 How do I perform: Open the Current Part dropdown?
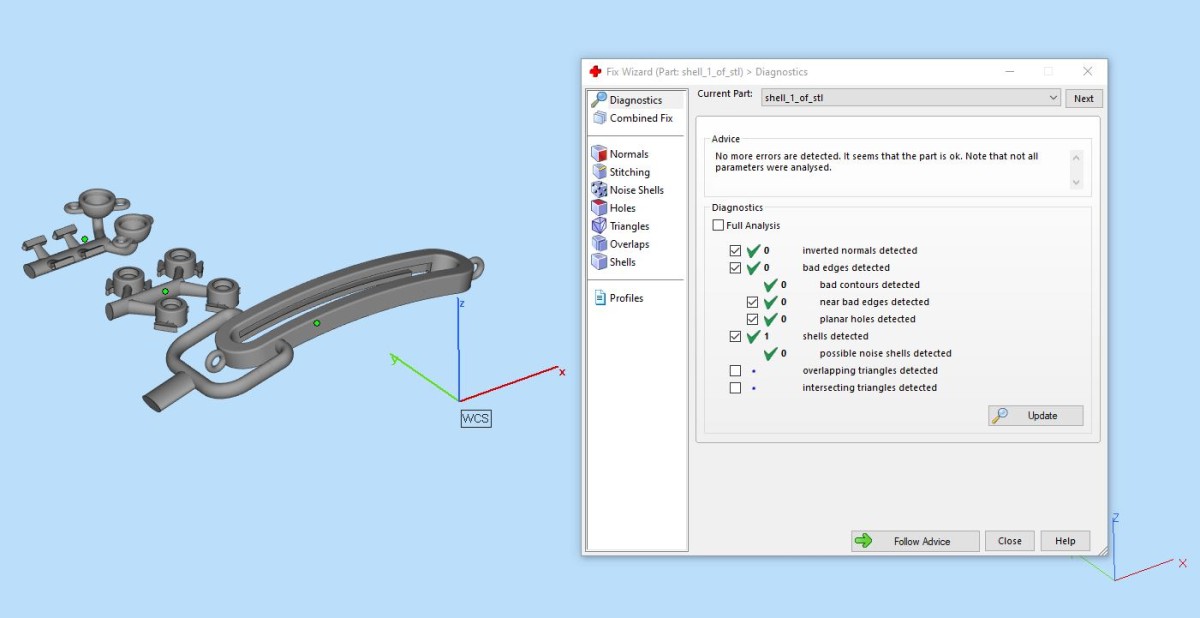click(1053, 98)
